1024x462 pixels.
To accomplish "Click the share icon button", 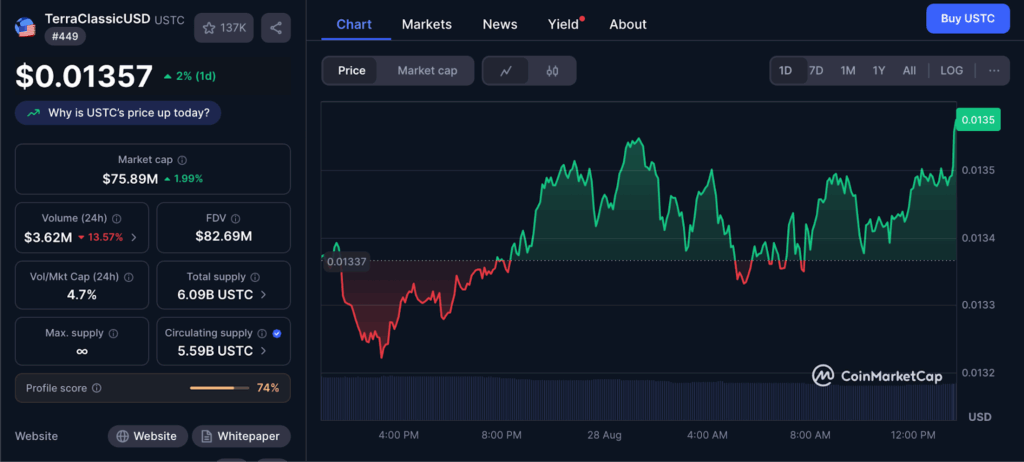I will pos(276,28).
